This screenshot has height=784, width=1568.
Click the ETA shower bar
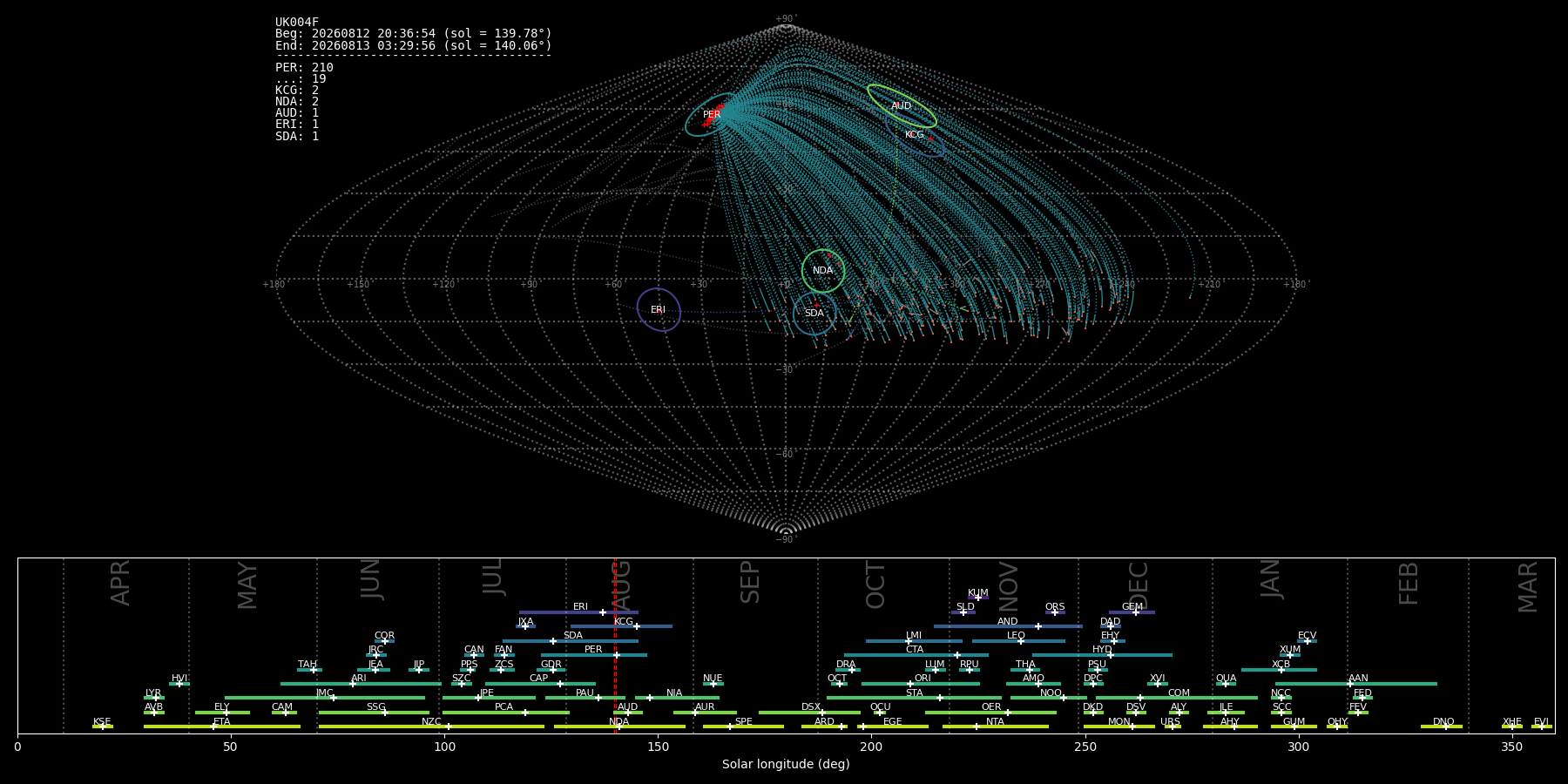click(222, 727)
